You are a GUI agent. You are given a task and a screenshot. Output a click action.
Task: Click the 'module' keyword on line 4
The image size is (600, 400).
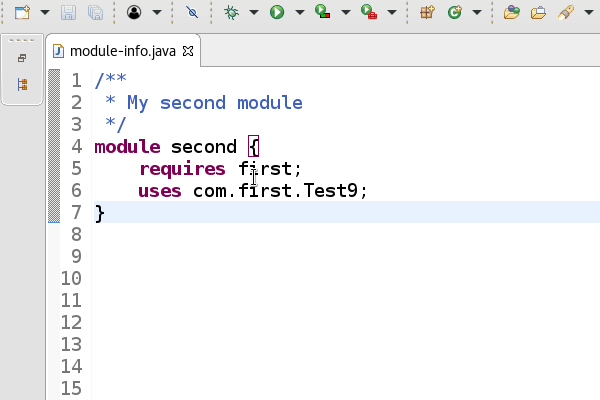tap(127, 147)
